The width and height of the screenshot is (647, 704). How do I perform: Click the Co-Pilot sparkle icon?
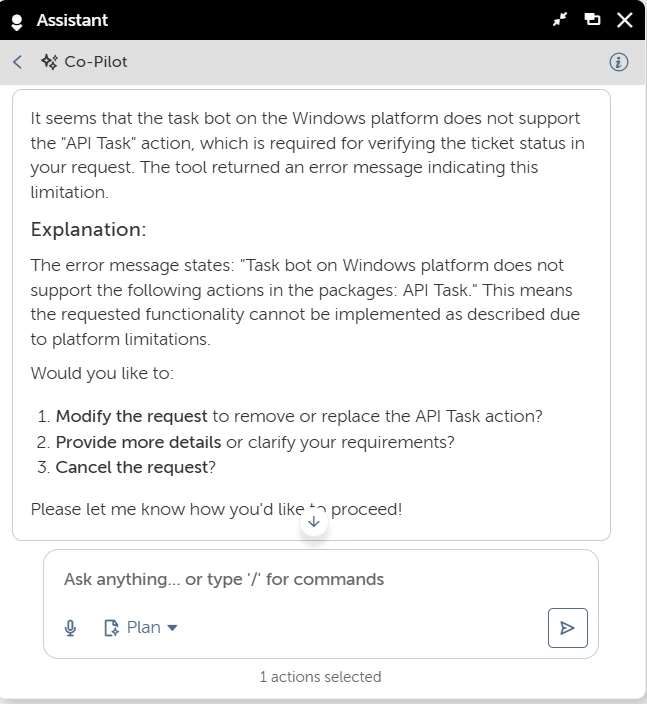tap(49, 62)
